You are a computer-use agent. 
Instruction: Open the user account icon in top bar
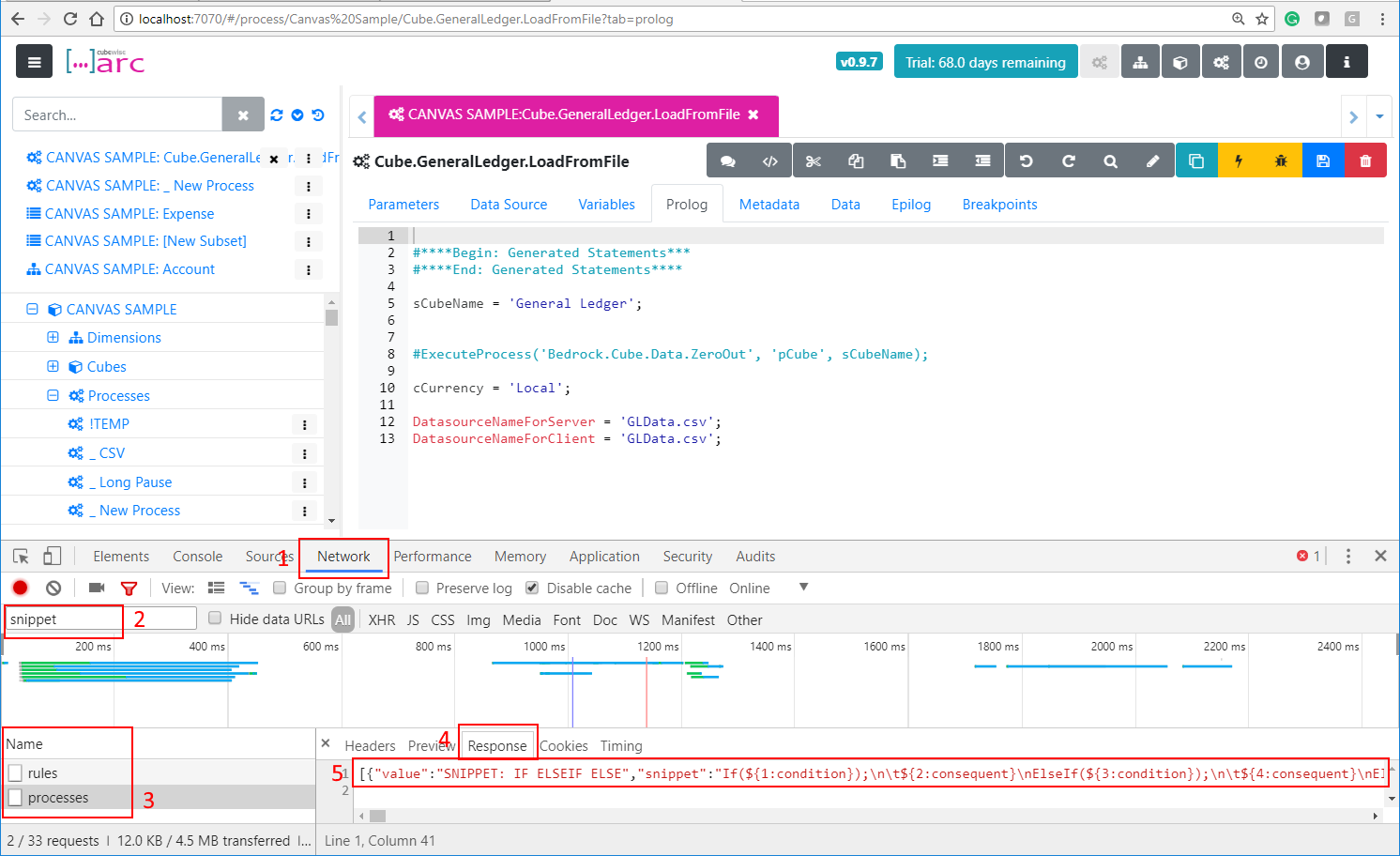[x=1302, y=62]
